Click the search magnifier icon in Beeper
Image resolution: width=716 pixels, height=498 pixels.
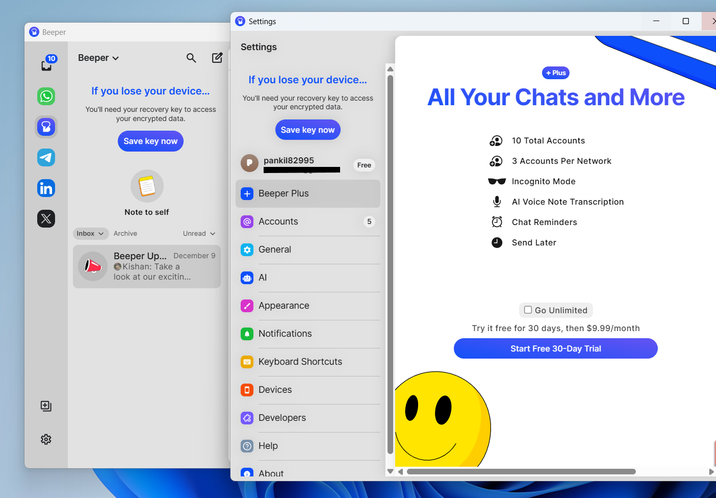[x=192, y=59]
